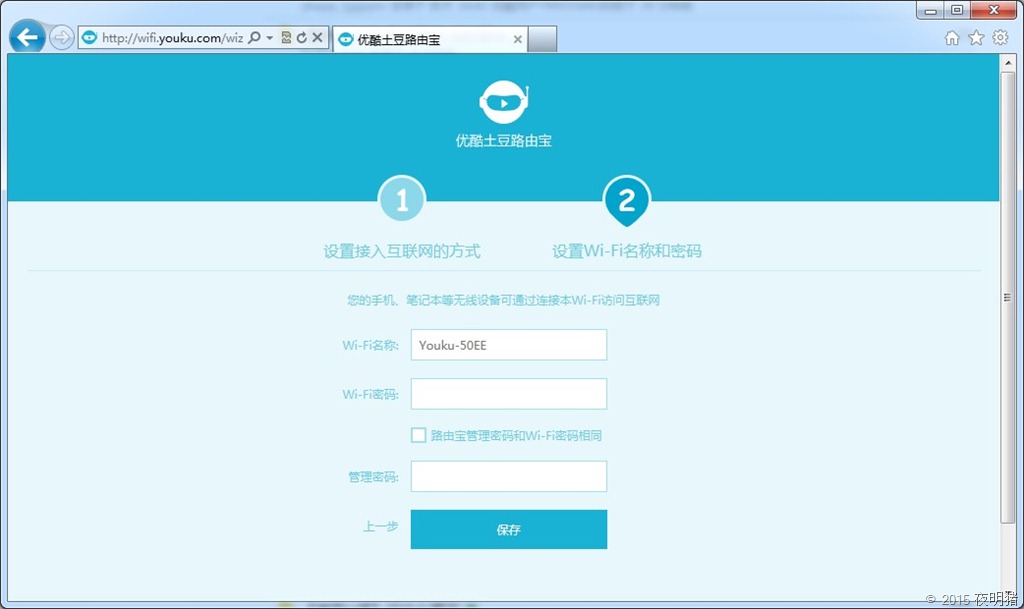Image resolution: width=1024 pixels, height=609 pixels.
Task: Refresh the page using the reload icon
Action: coord(301,38)
